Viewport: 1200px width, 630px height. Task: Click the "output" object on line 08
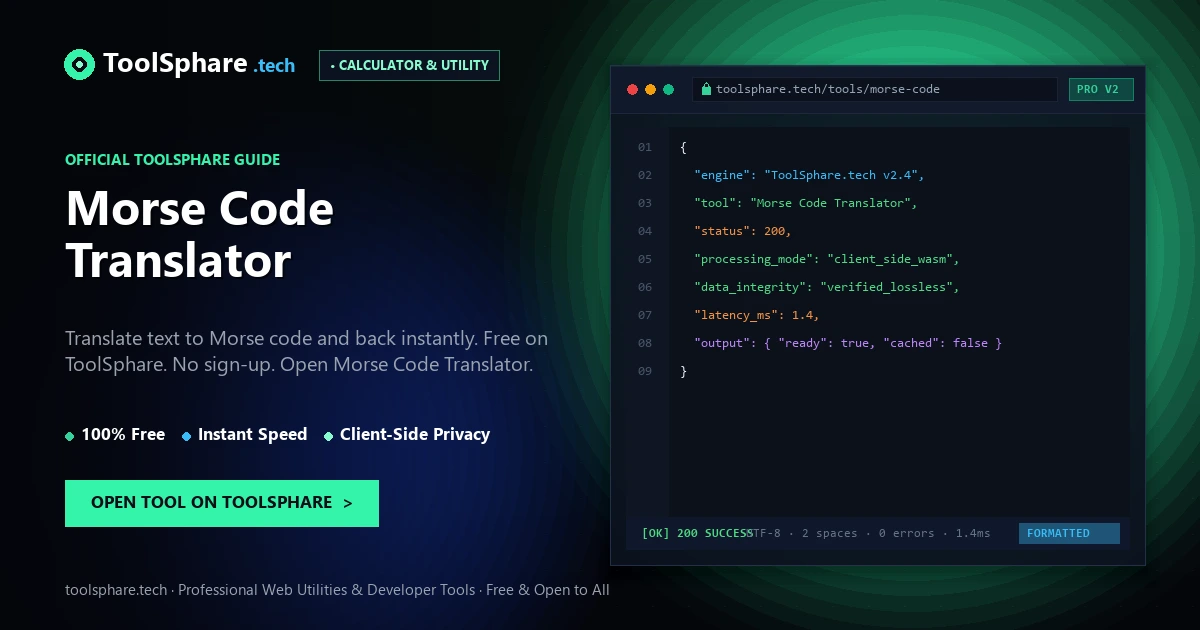pyautogui.click(x=848, y=343)
